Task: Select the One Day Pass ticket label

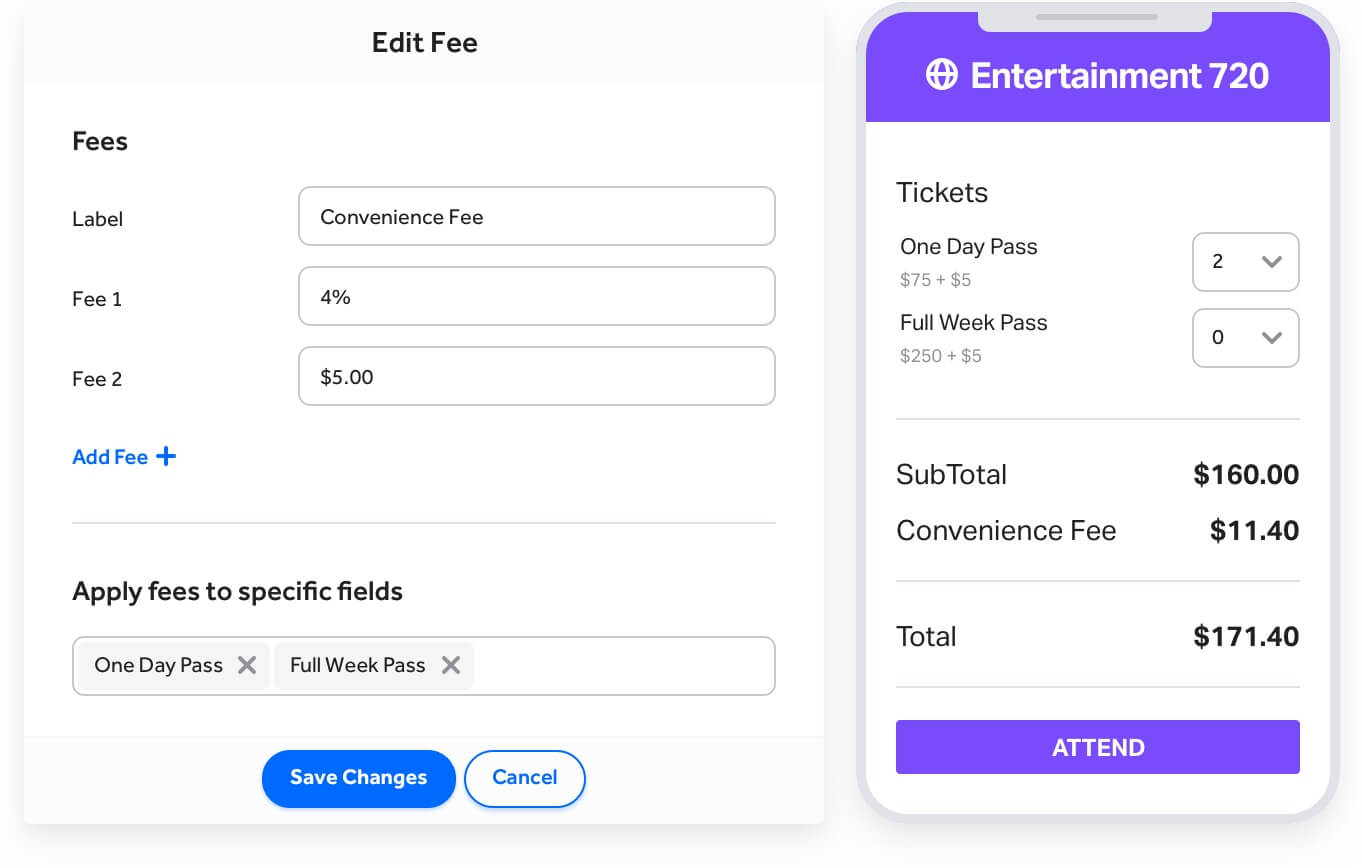Action: pos(967,246)
